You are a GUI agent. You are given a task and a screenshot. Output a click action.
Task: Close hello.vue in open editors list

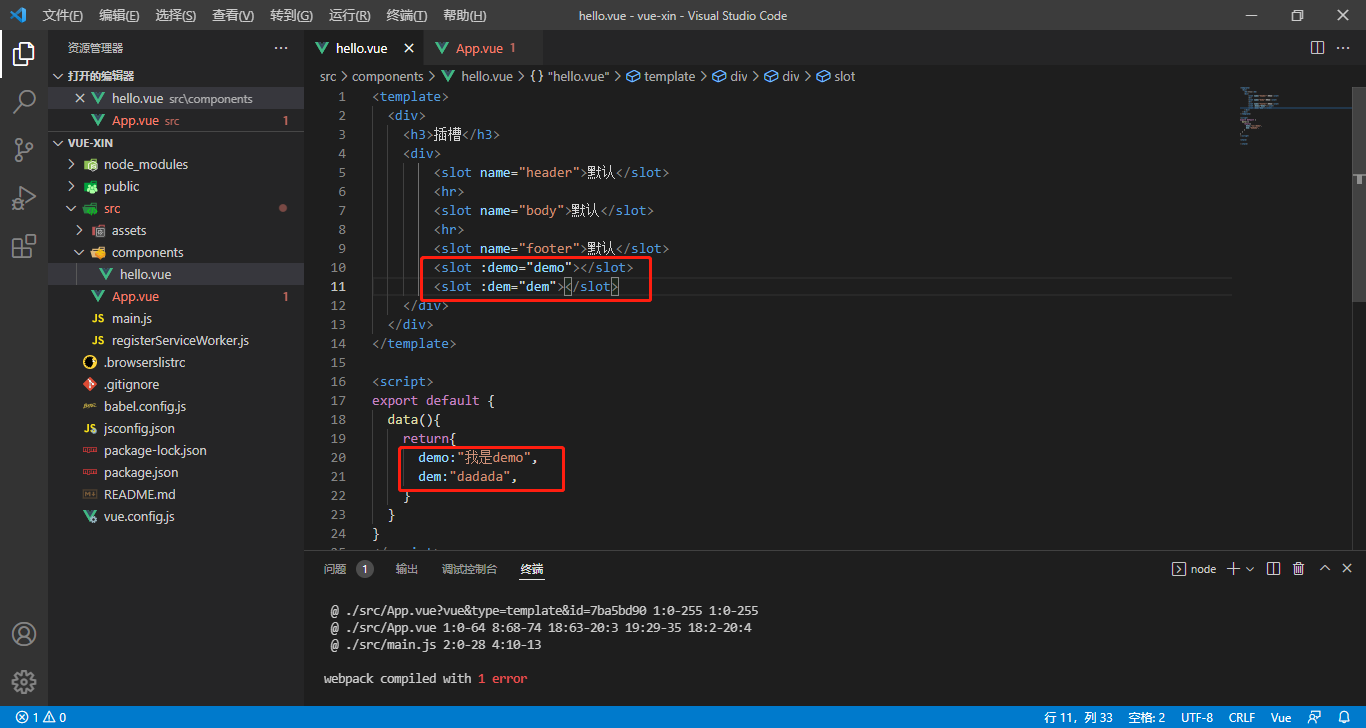pyautogui.click(x=80, y=98)
